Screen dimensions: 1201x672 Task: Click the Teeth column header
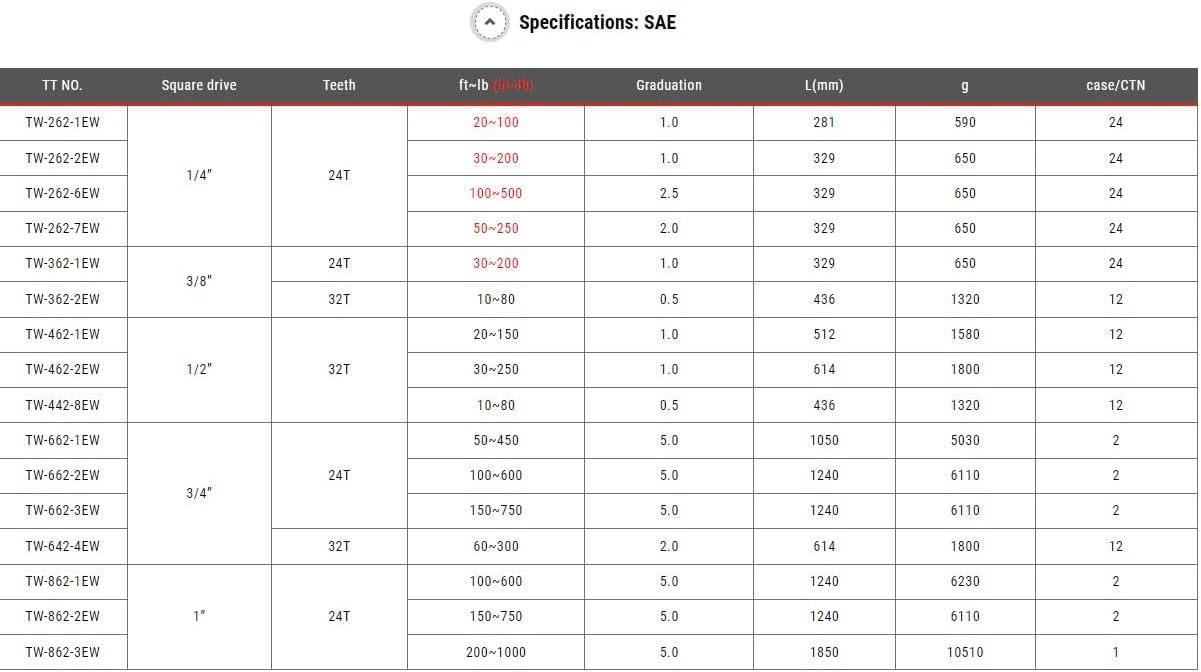click(339, 86)
